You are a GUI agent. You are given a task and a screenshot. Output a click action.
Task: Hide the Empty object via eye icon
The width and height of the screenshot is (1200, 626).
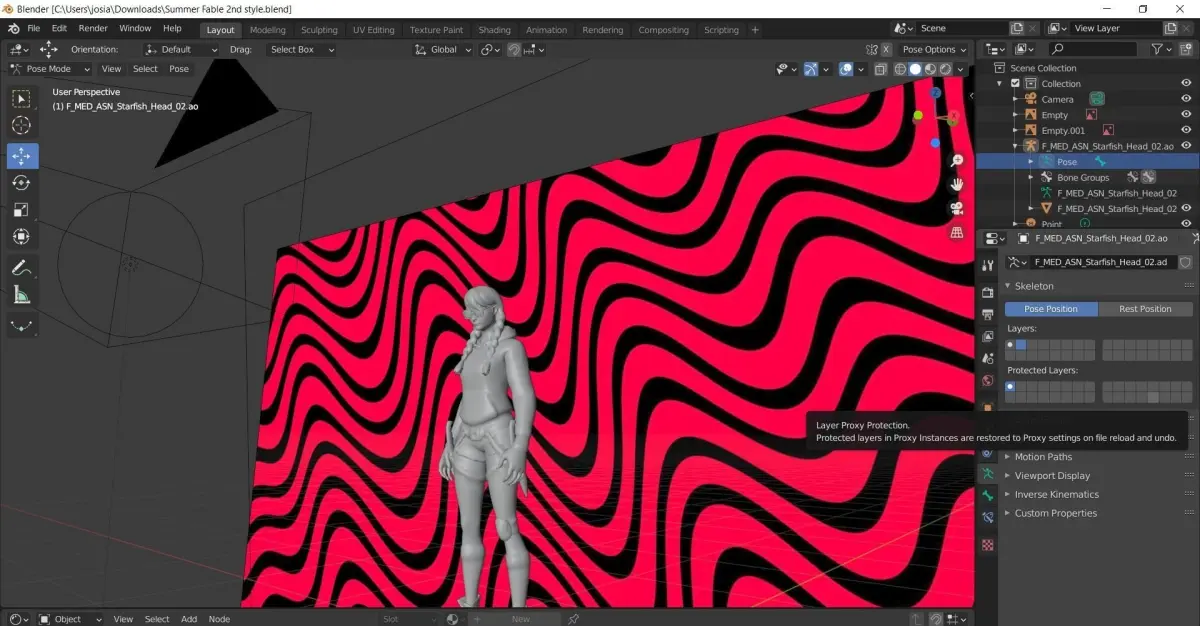click(1187, 115)
